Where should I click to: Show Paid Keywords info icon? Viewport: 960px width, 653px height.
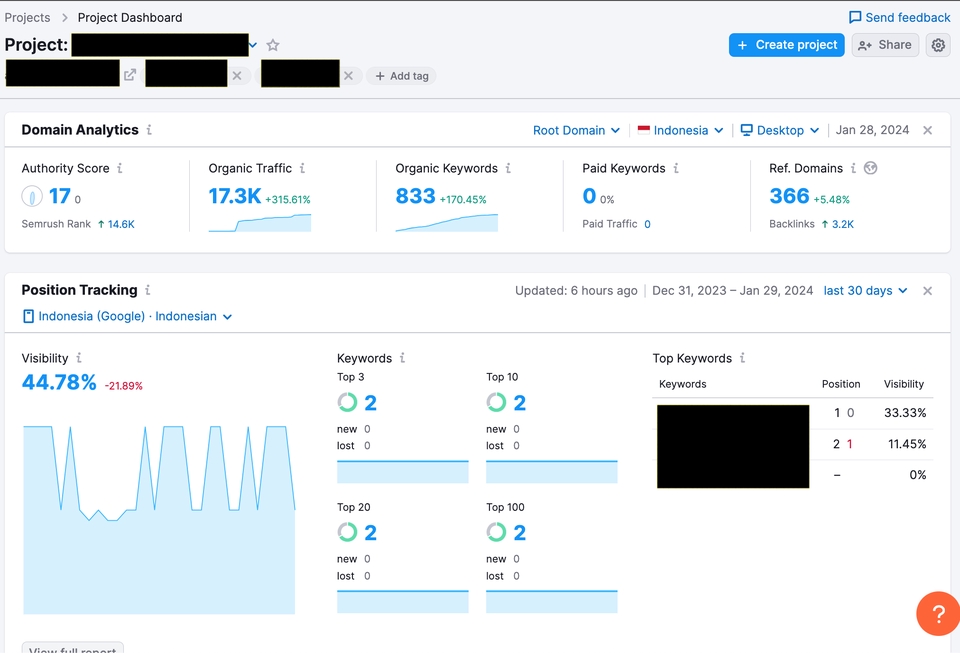(675, 168)
